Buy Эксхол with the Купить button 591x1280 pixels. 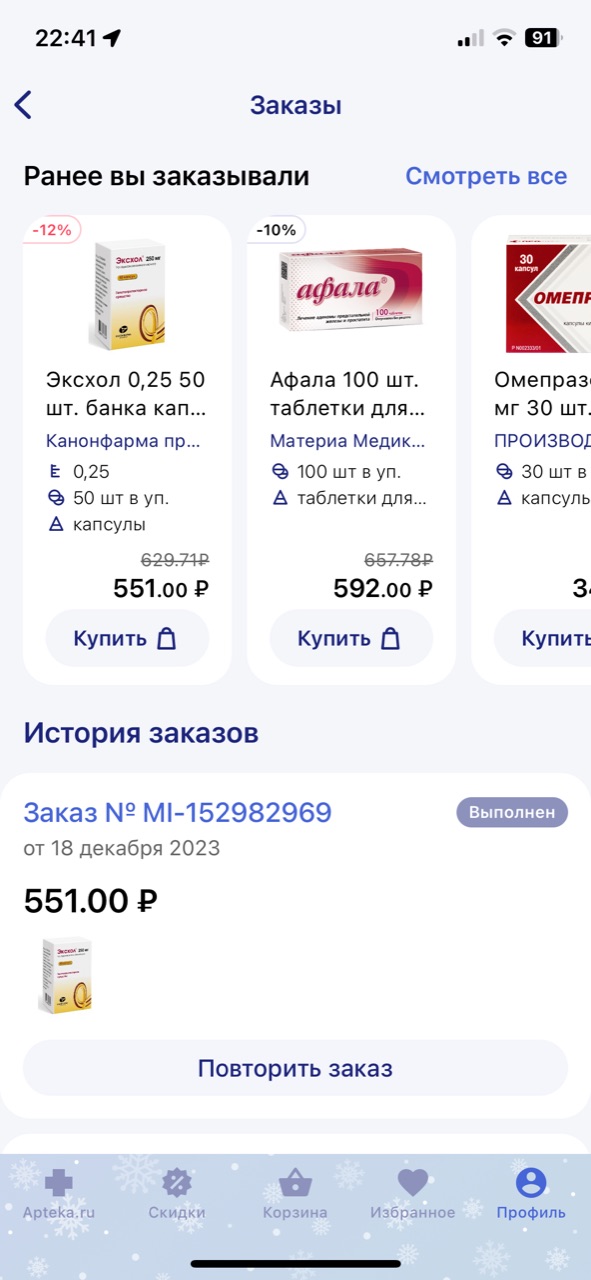click(x=127, y=638)
